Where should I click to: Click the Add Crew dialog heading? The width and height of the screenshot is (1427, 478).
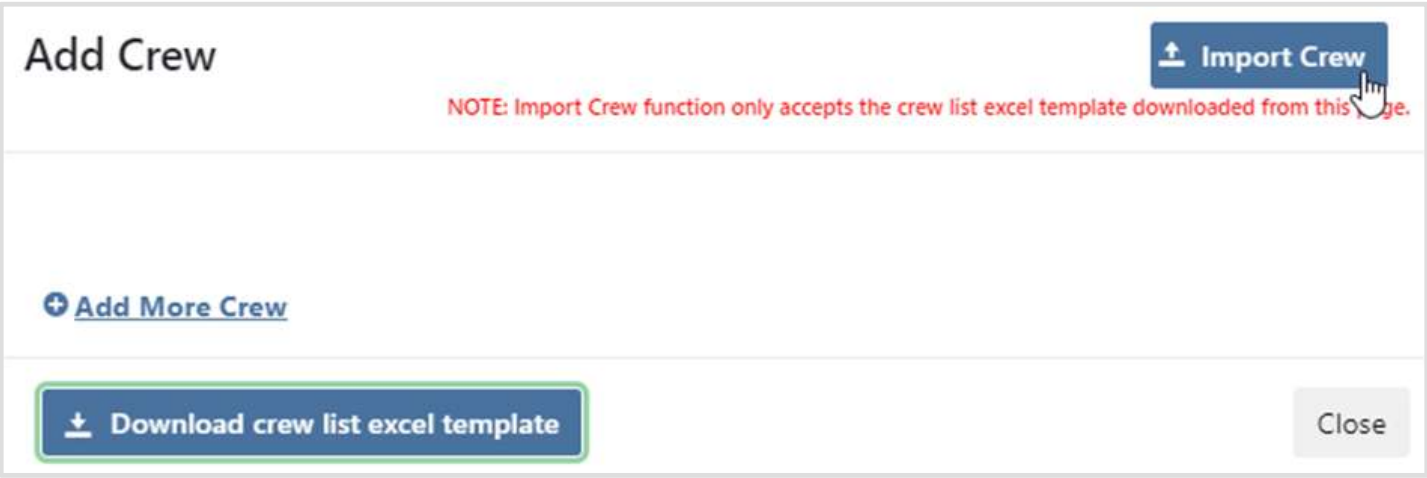tap(120, 56)
